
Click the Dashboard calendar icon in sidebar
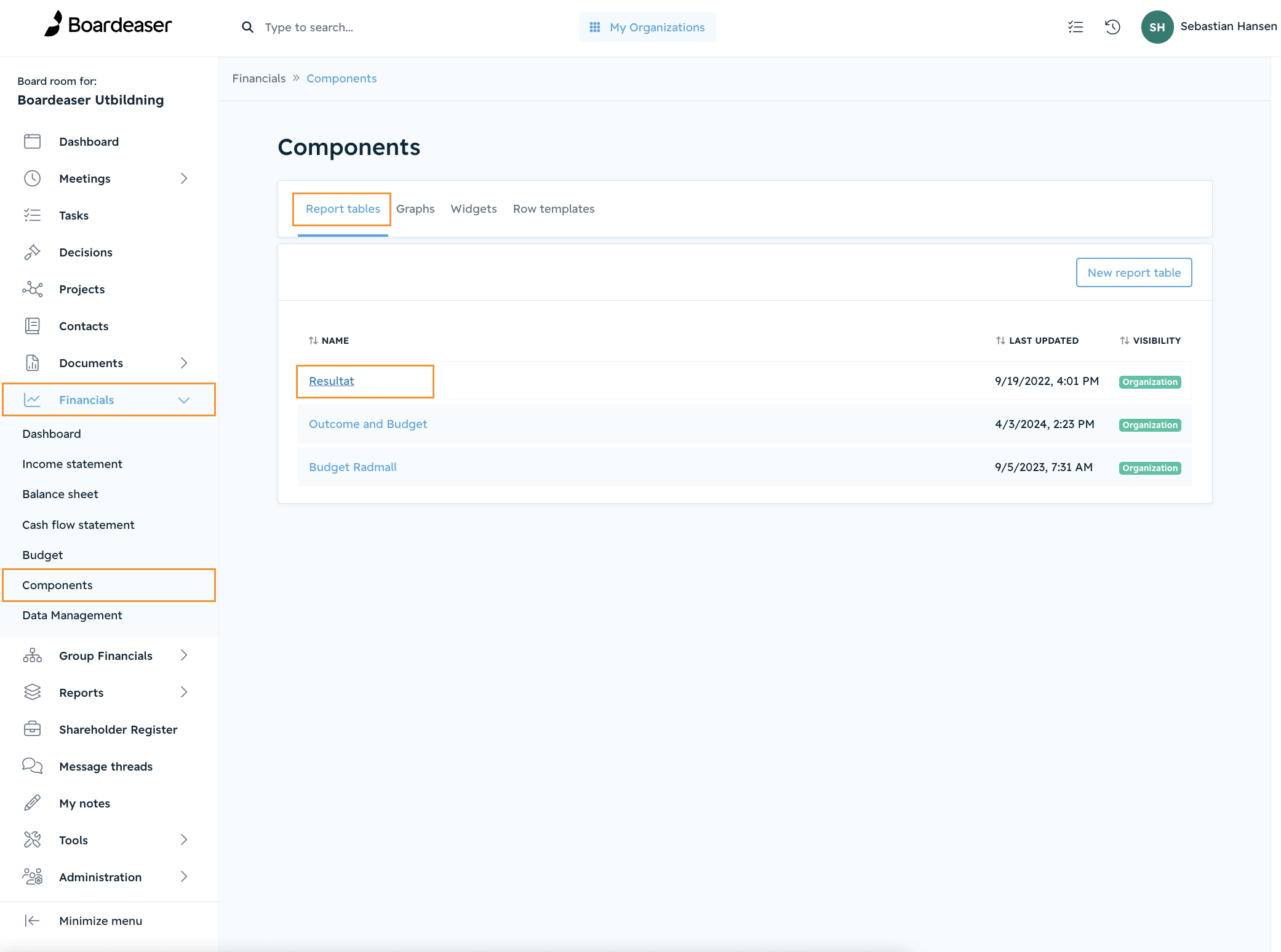32,141
